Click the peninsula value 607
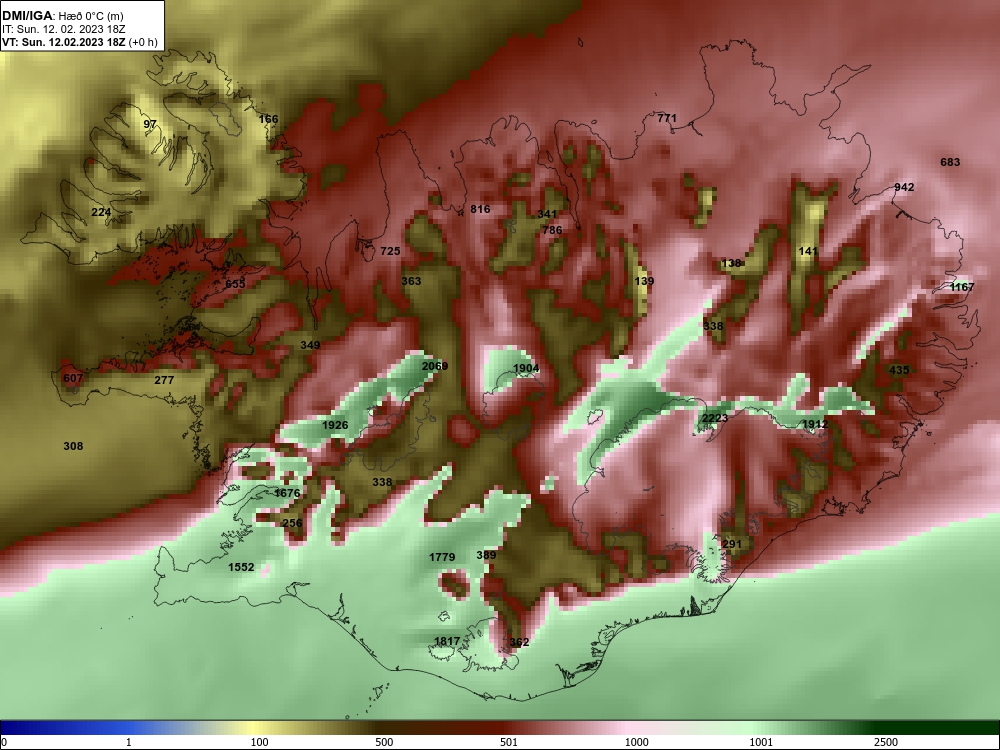The image size is (1000, 750). (x=73, y=378)
